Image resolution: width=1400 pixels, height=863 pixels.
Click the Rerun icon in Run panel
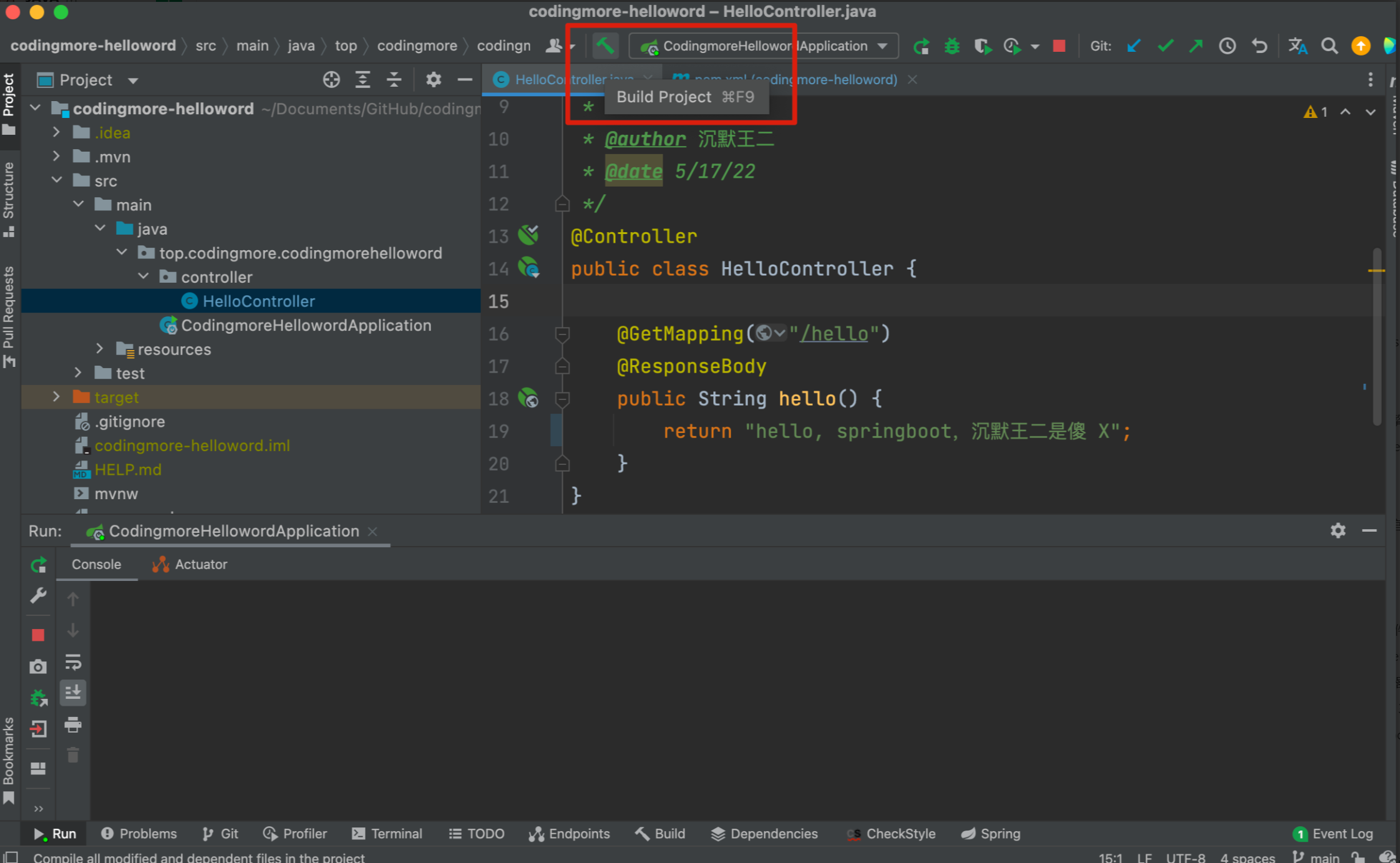pyautogui.click(x=39, y=565)
